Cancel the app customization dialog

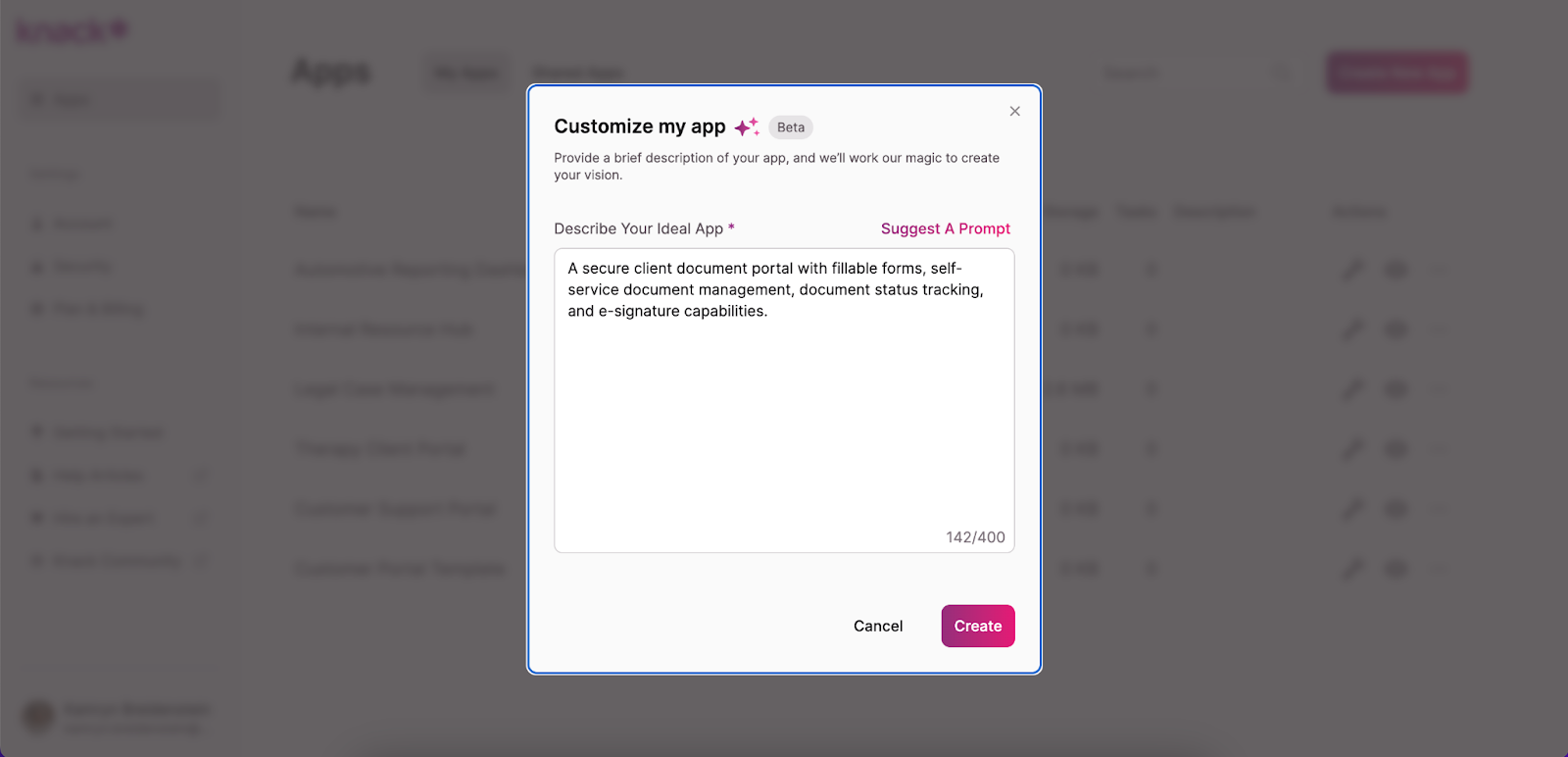(878, 626)
